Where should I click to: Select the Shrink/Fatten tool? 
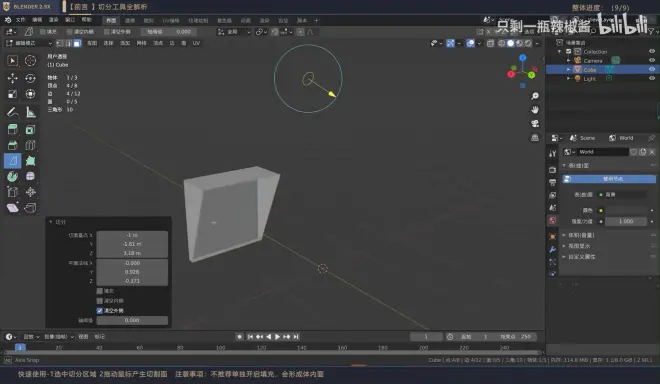point(30,192)
